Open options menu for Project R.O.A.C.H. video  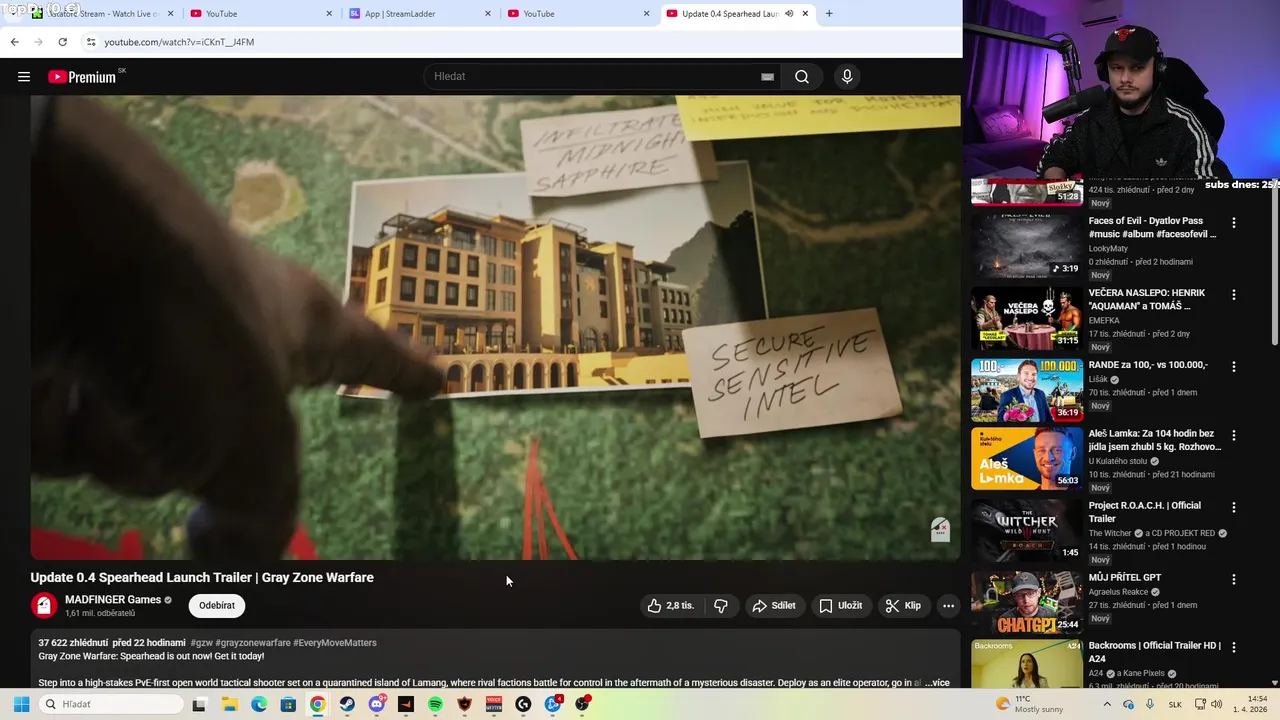pyautogui.click(x=1234, y=508)
